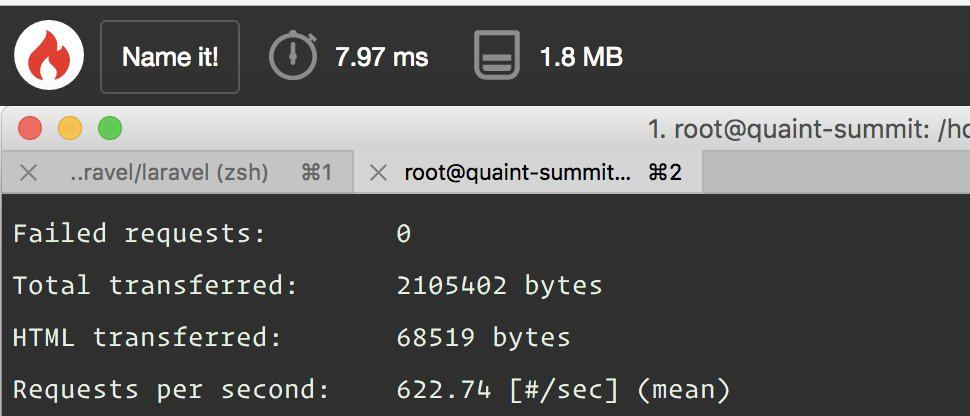This screenshot has height=416, width=970.
Task: Close the terminal window with red button
Action: coord(30,129)
